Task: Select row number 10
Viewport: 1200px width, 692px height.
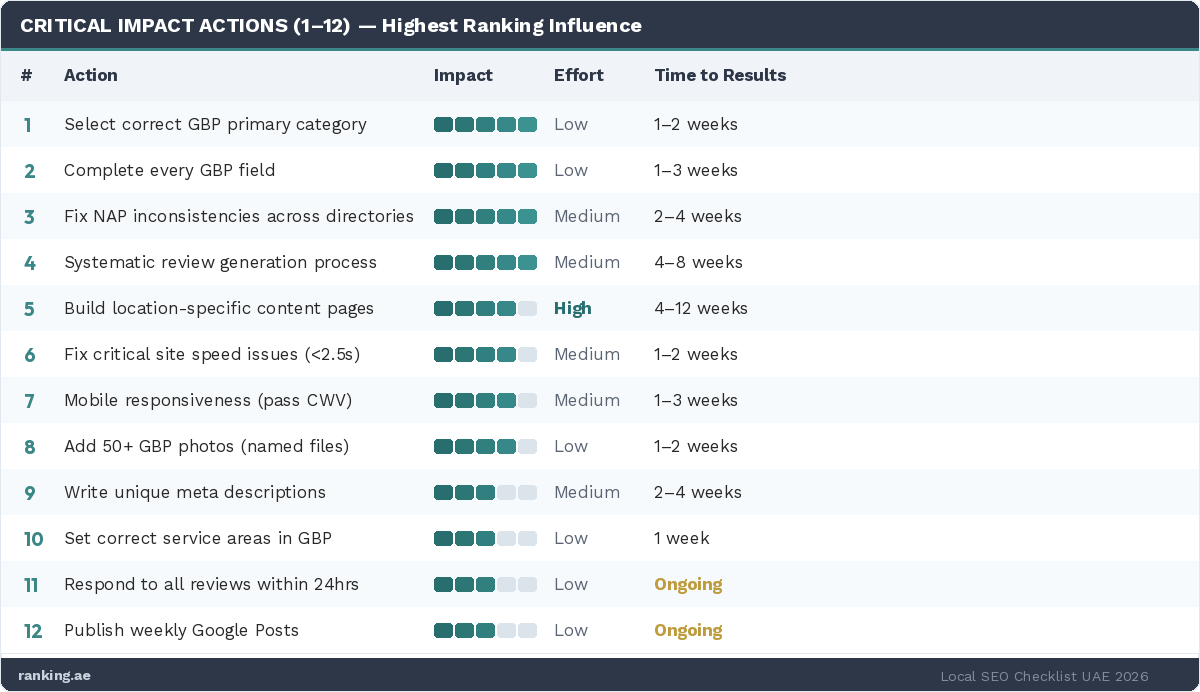Action: [33, 539]
